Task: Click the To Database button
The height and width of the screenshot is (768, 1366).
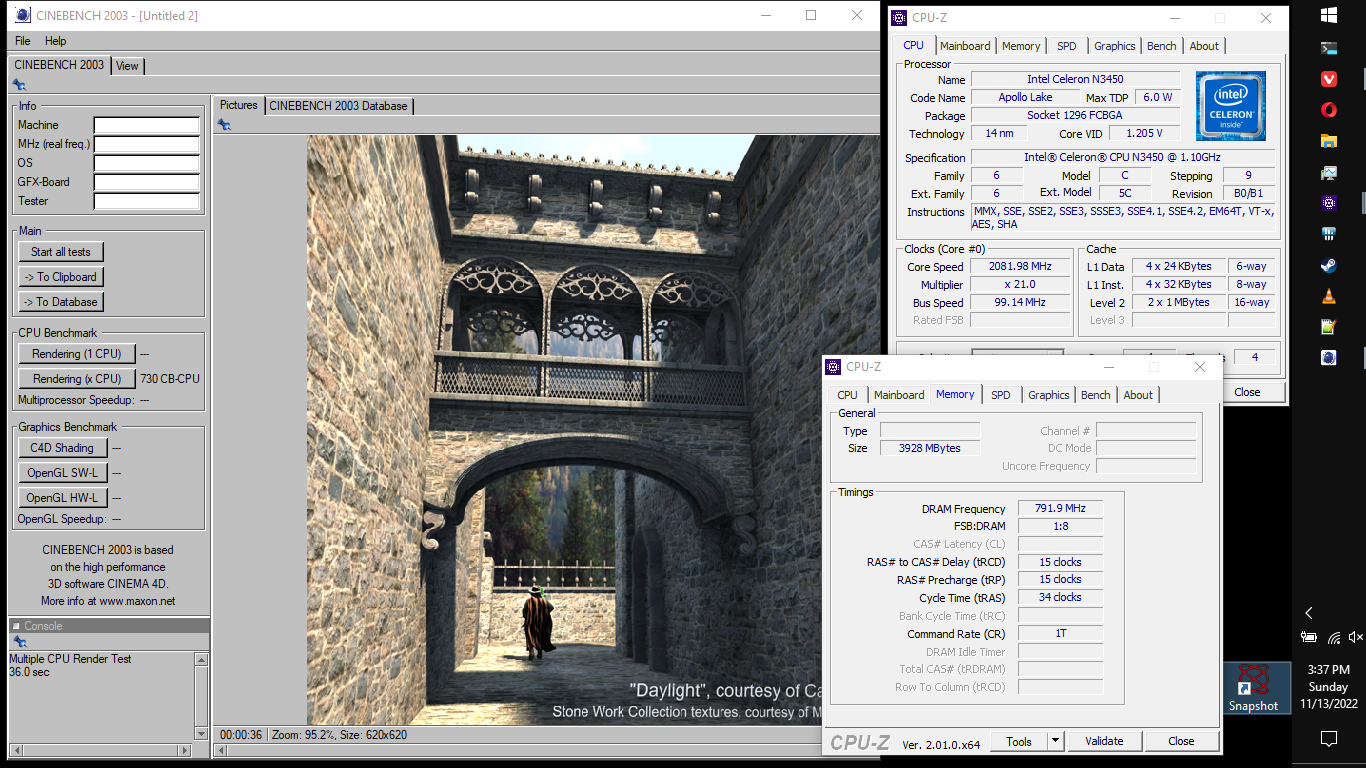Action: (61, 302)
